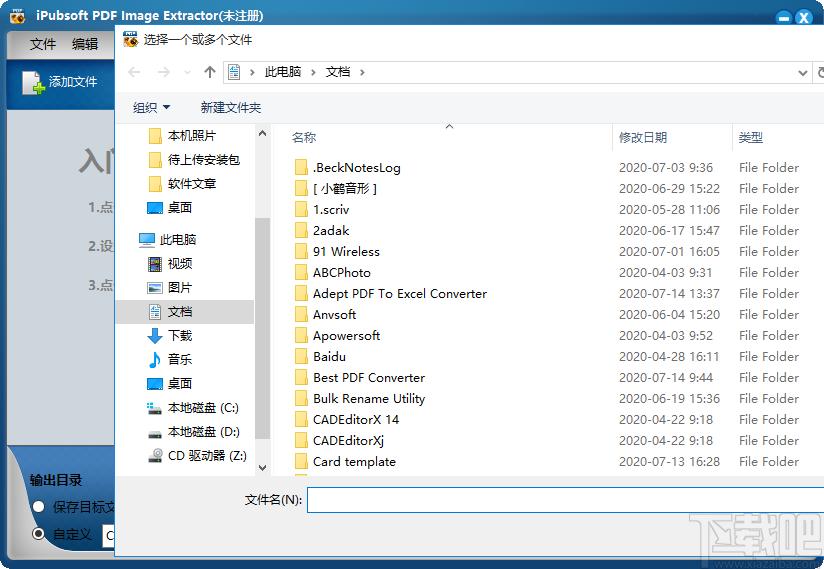The width and height of the screenshot is (824, 569).
Task: Open the 编辑 menu in iPubsoft window
Action: (85, 44)
